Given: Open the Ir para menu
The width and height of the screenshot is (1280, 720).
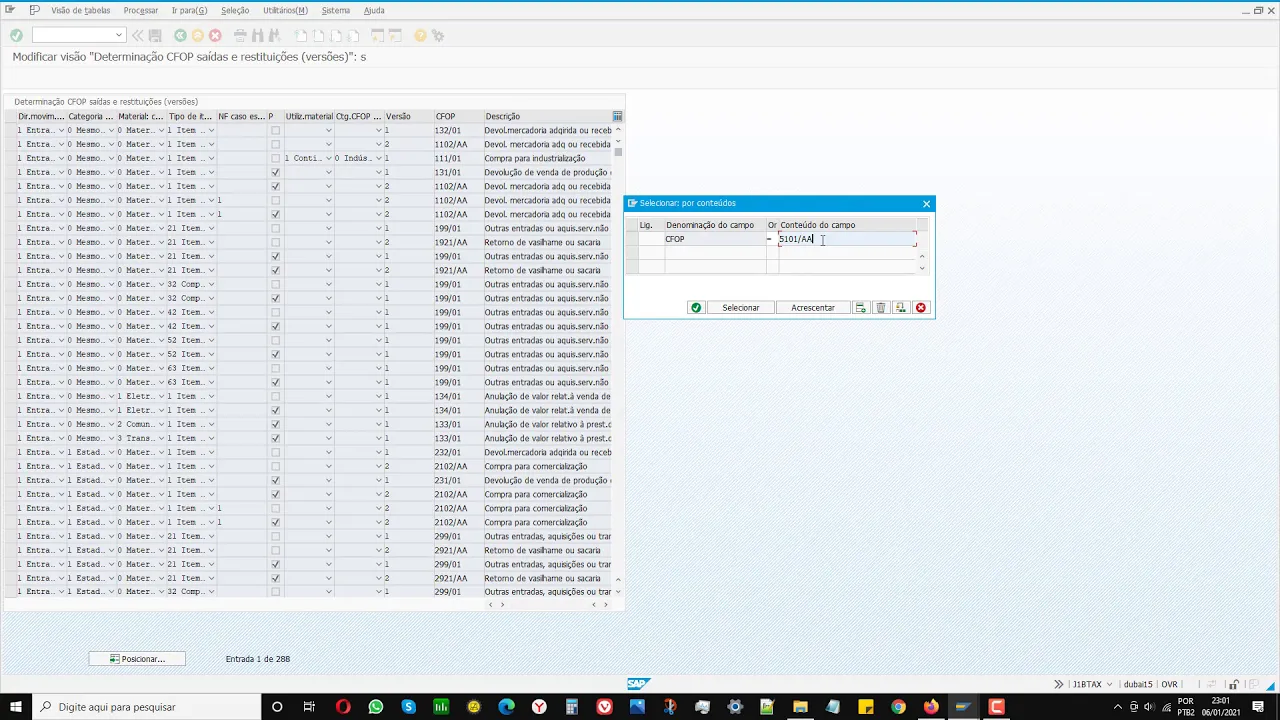Looking at the screenshot, I should pyautogui.click(x=189, y=10).
